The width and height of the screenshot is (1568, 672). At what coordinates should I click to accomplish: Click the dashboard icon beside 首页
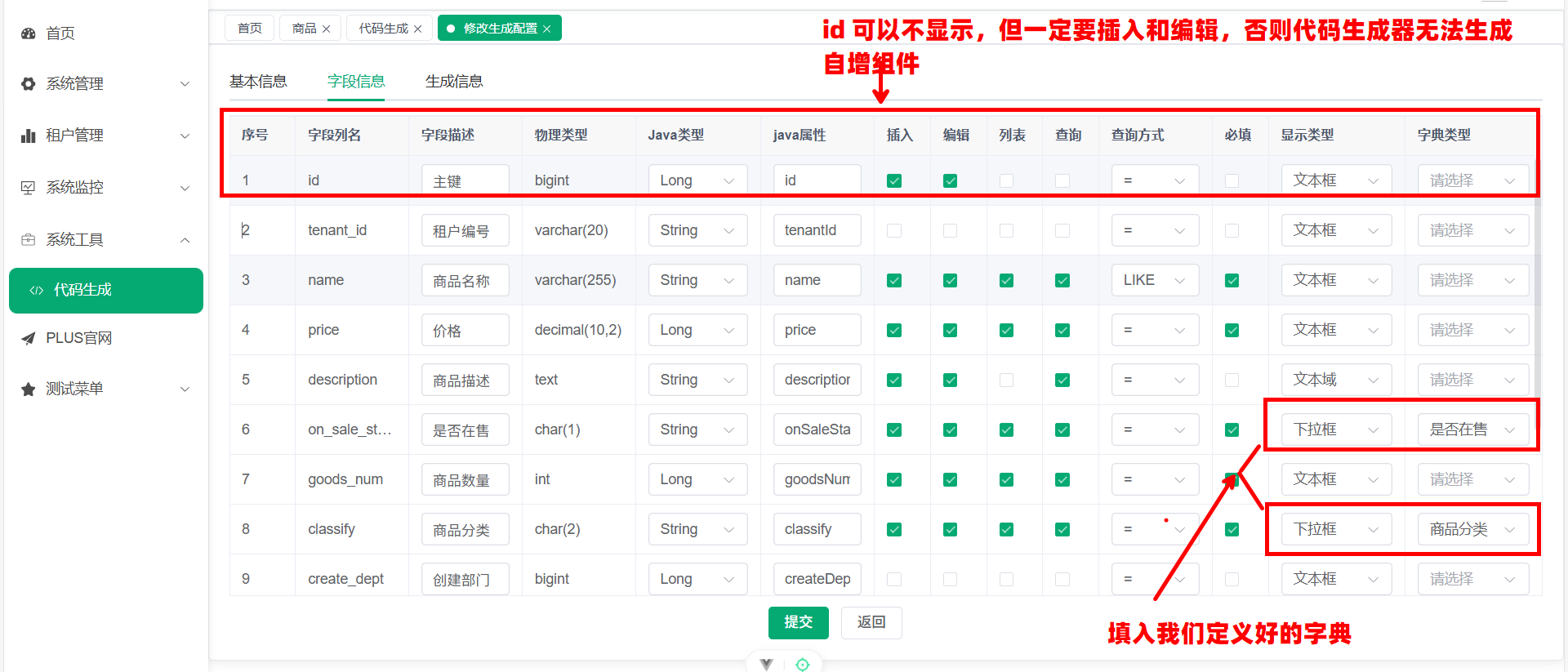click(x=29, y=33)
